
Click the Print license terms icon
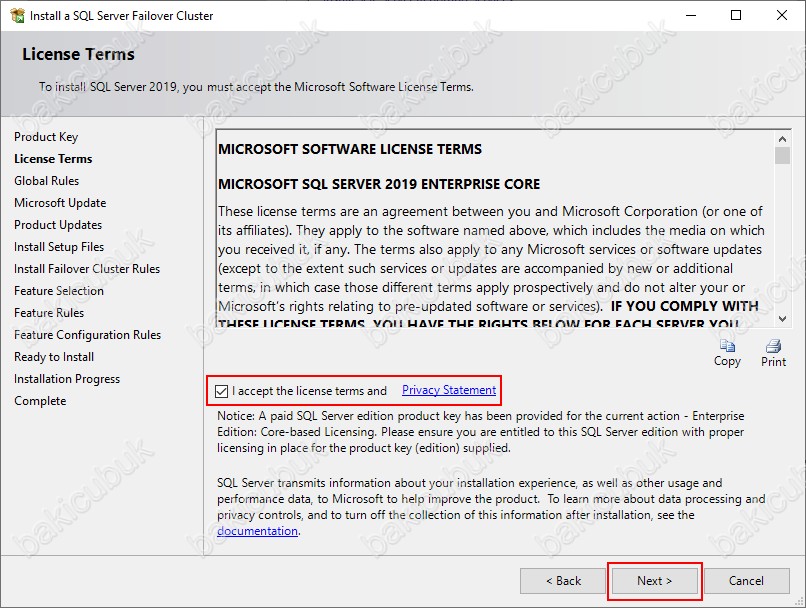pos(773,346)
